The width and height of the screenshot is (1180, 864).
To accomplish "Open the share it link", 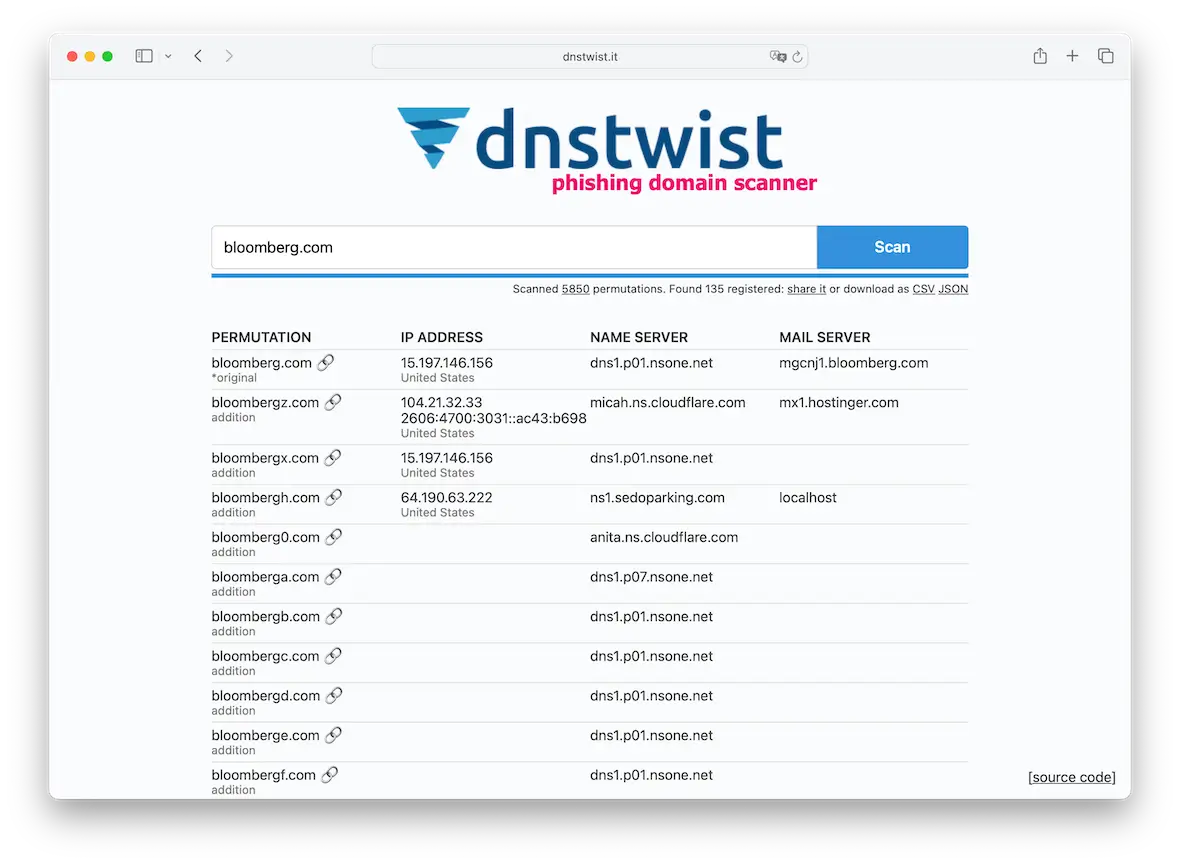I will tap(806, 289).
